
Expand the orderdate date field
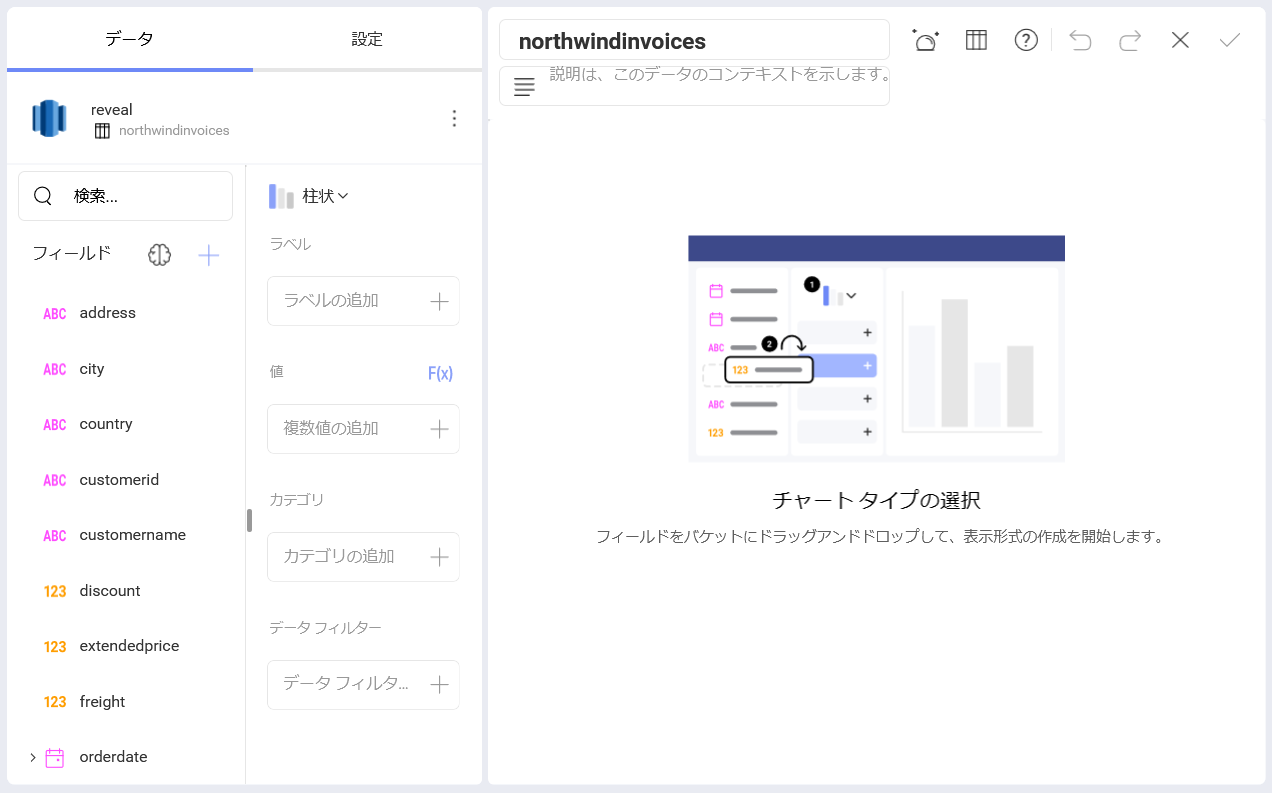(32, 757)
